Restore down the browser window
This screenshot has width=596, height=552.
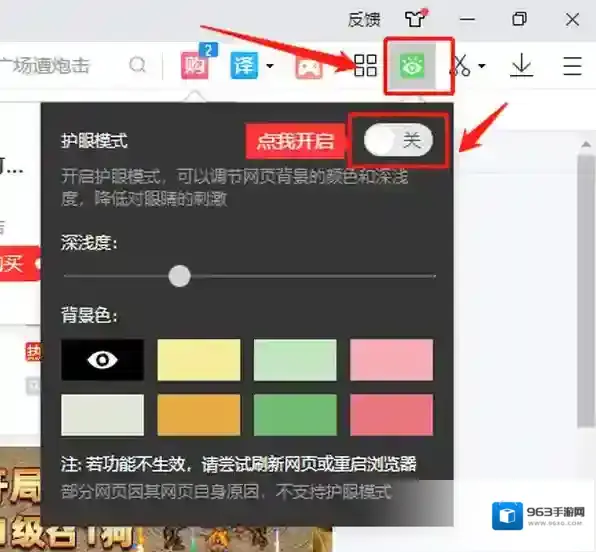tap(520, 18)
